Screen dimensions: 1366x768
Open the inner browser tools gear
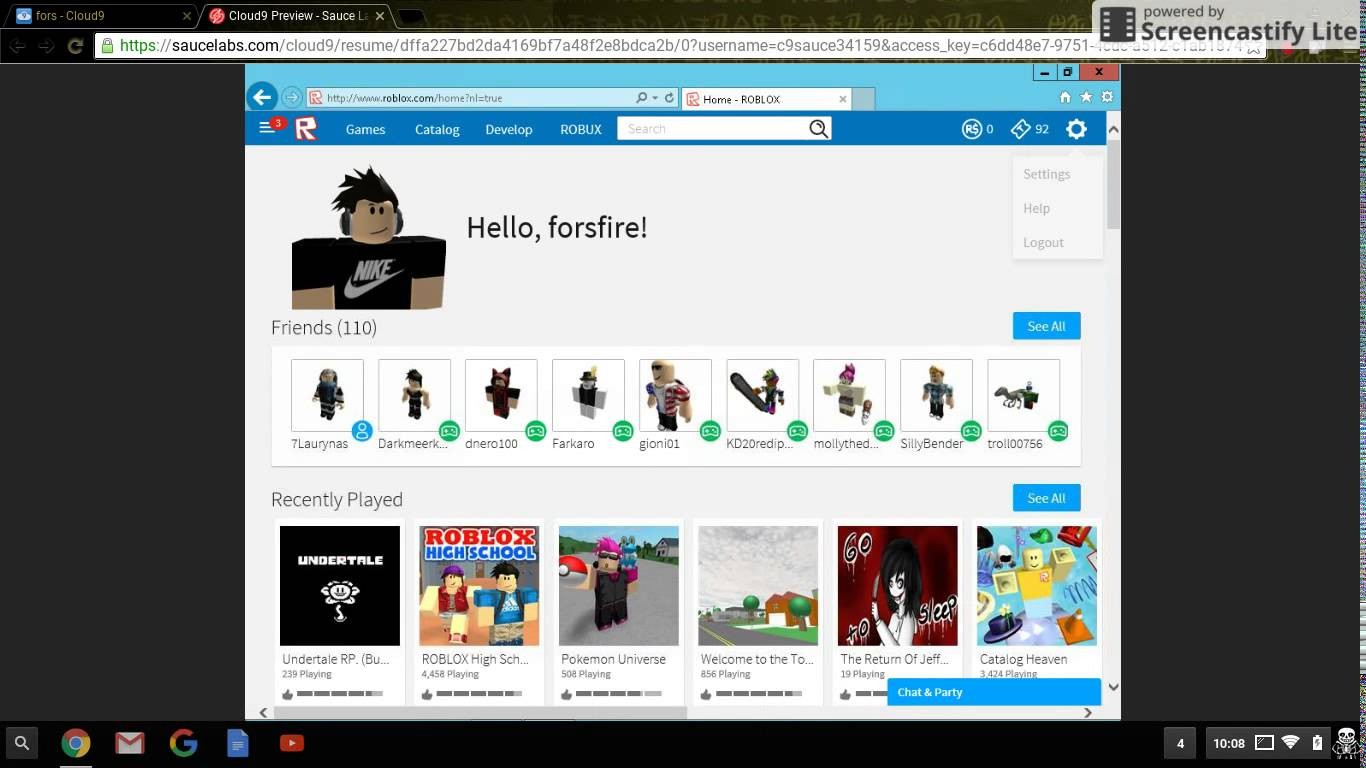coord(1107,97)
